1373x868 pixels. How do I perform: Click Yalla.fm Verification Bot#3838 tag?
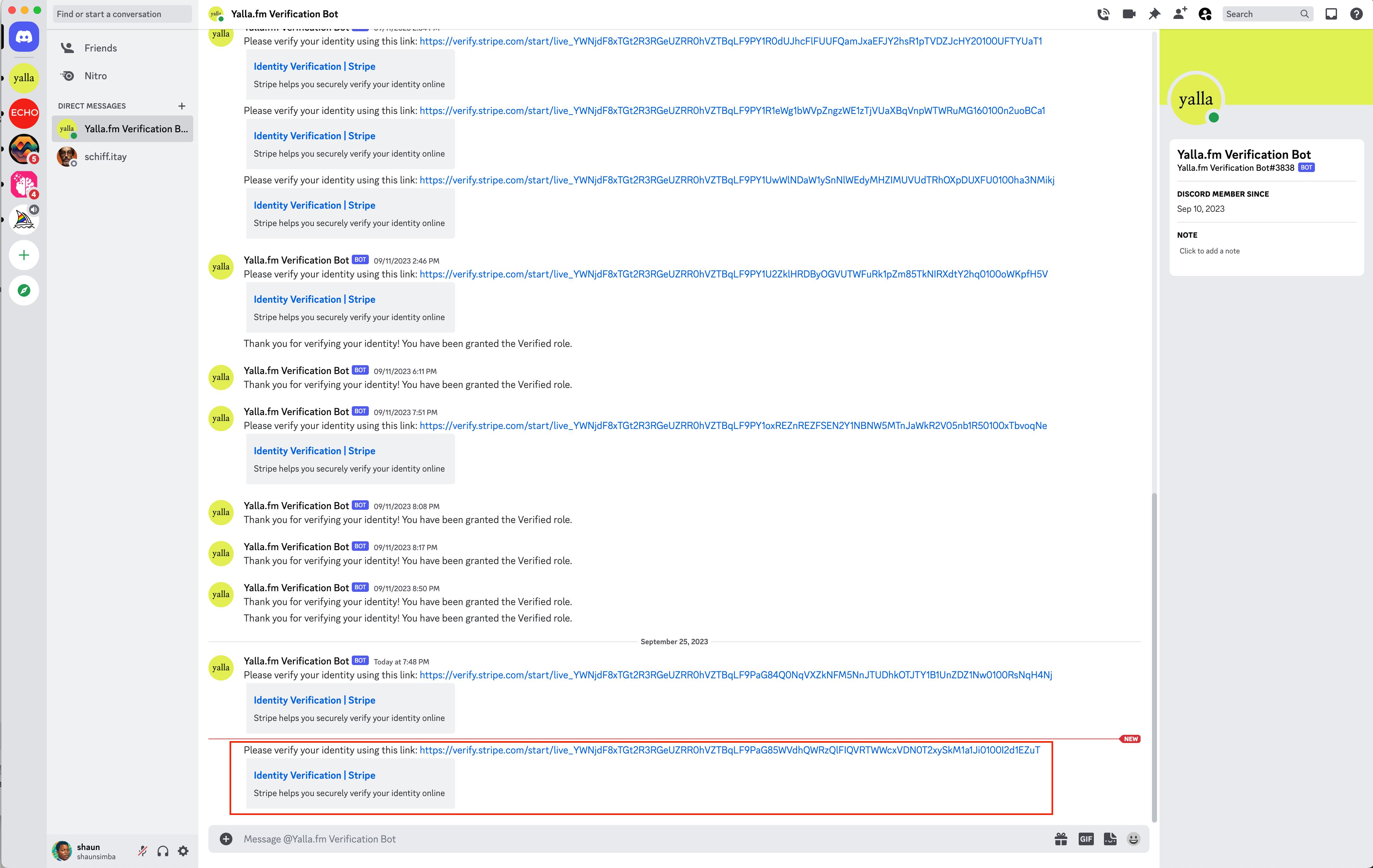coord(1235,168)
